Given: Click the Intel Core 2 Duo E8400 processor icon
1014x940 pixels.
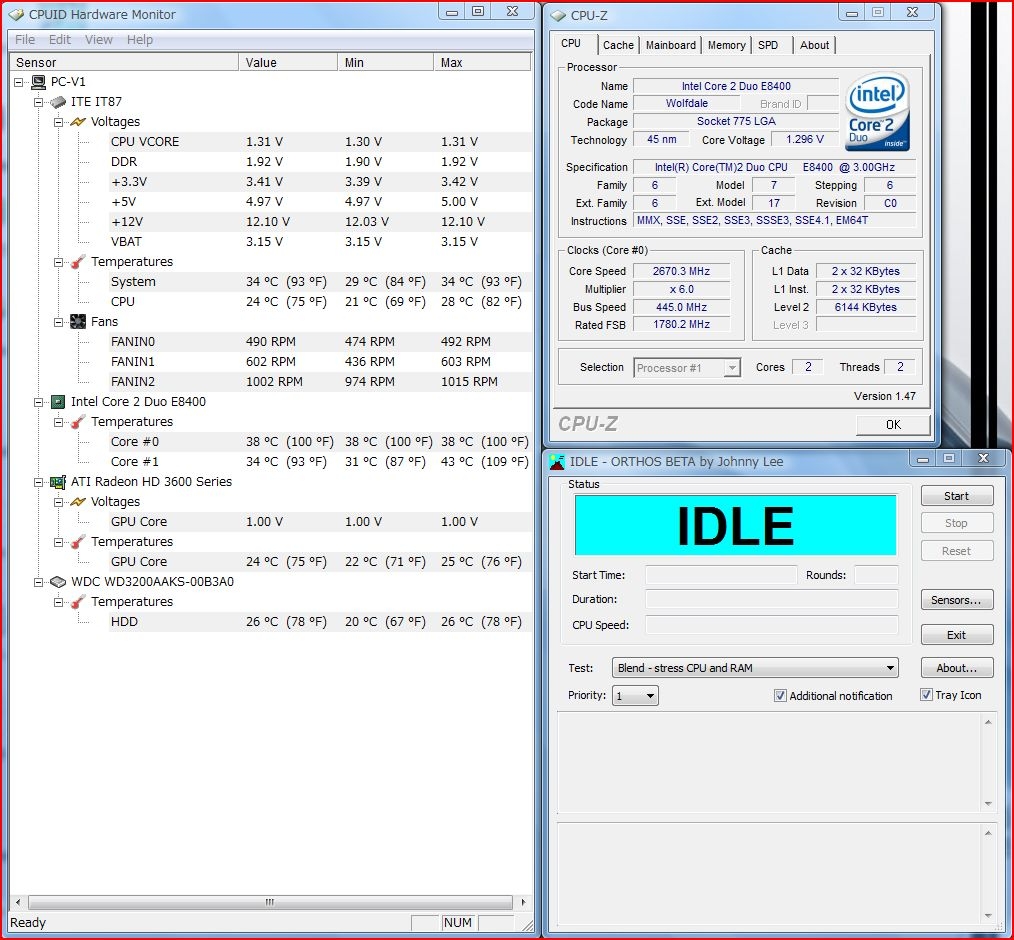Looking at the screenshot, I should pyautogui.click(x=59, y=402).
